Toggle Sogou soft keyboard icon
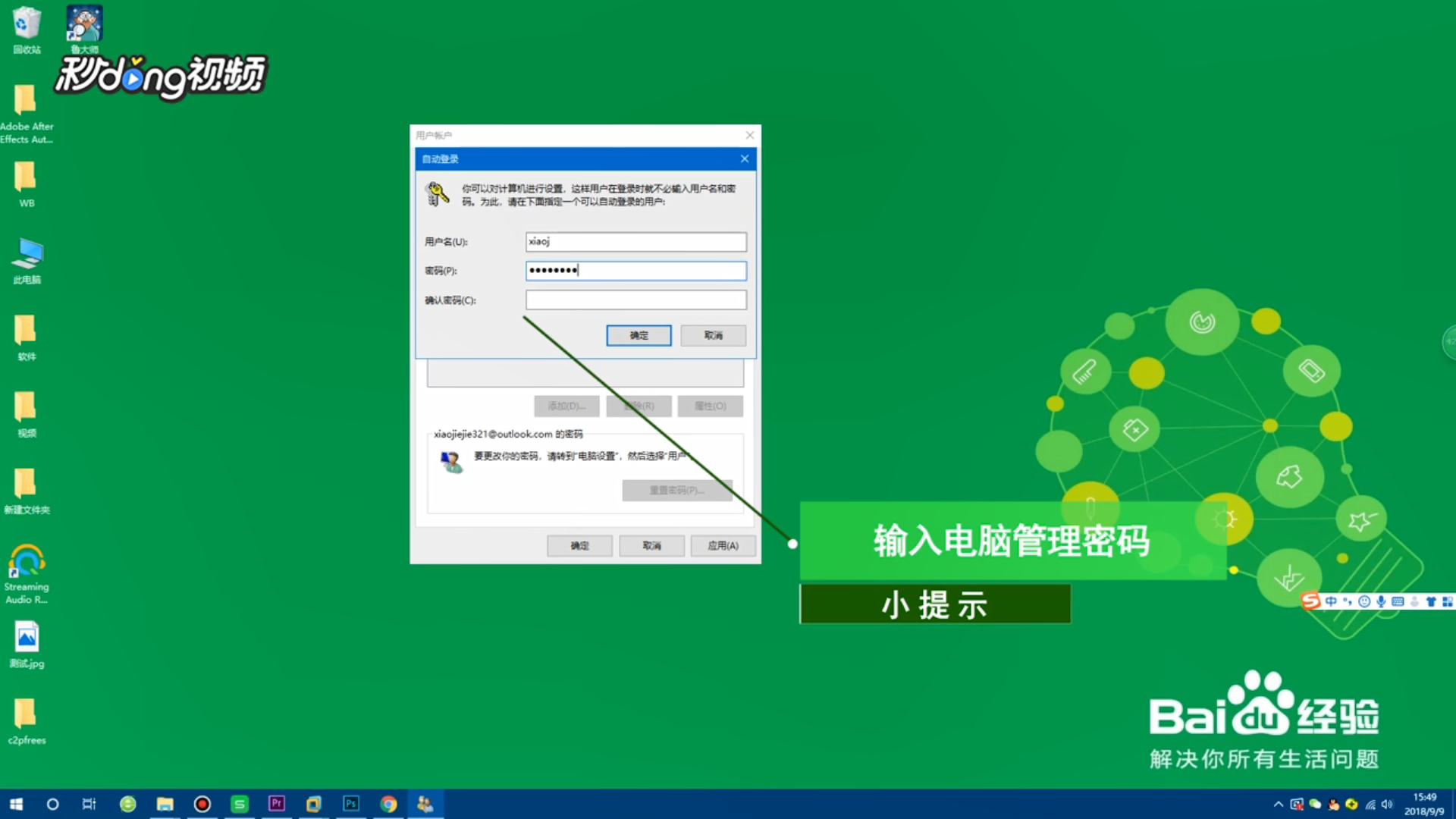The width and height of the screenshot is (1456, 819). click(x=1398, y=601)
